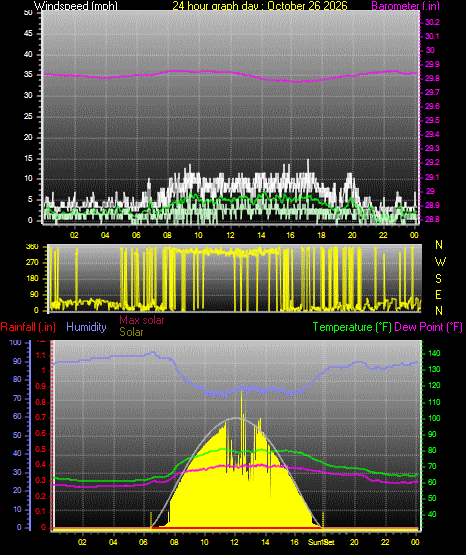Viewport: 466px width, 555px height.
Task: Click the 06 hour label under solar graph
Action: (143, 542)
